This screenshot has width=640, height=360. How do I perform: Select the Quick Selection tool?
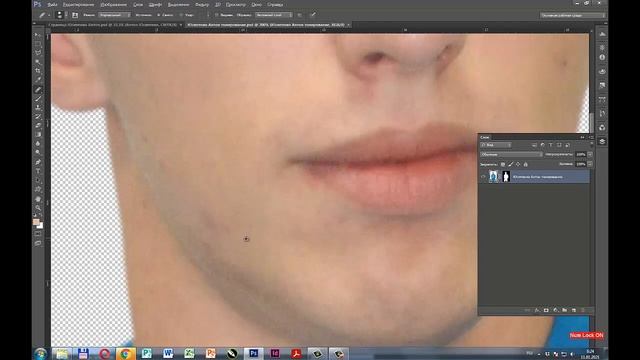[x=38, y=62]
